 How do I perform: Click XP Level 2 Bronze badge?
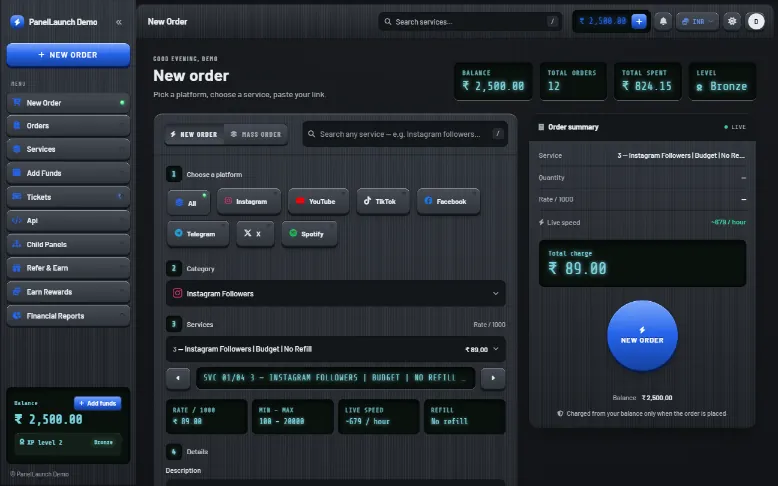pyautogui.click(x=66, y=442)
